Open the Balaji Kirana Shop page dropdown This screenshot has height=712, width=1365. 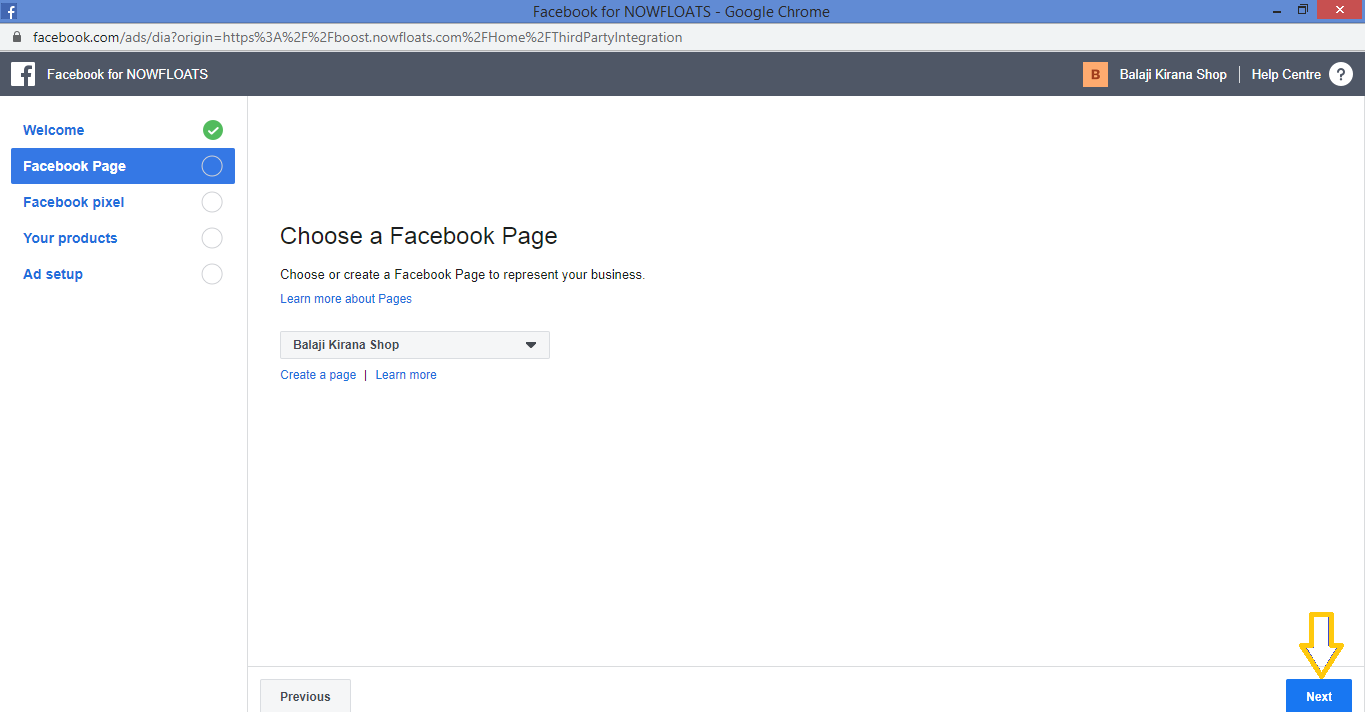(415, 345)
